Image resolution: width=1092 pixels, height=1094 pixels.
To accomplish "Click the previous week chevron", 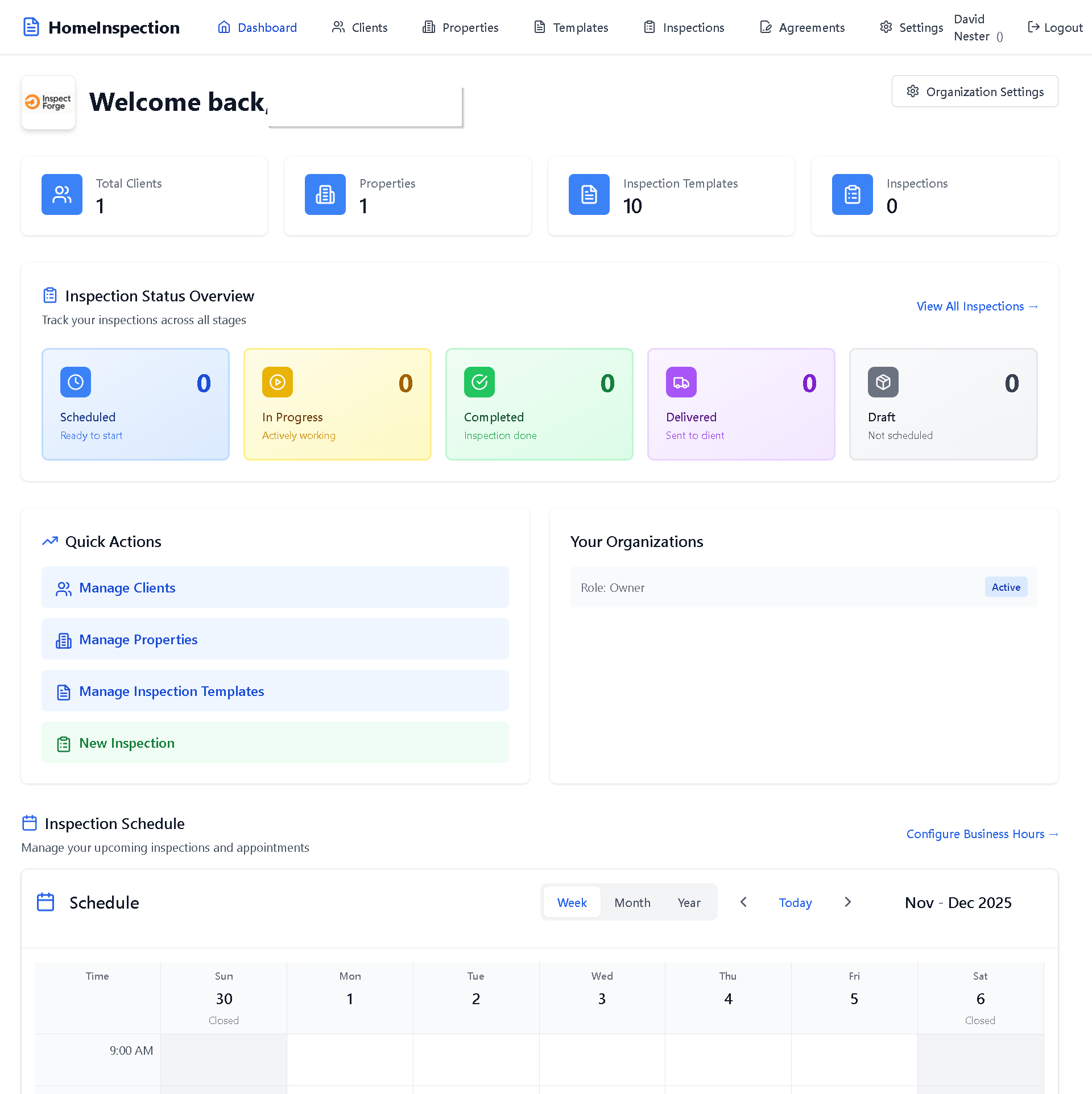I will click(743, 902).
